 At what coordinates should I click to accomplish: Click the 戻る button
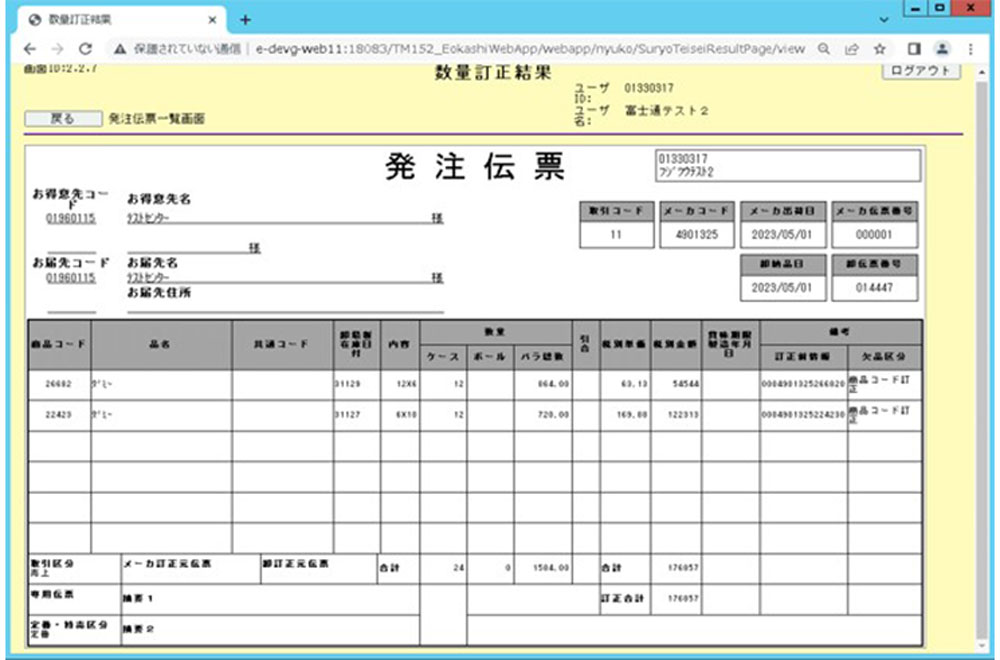point(62,119)
